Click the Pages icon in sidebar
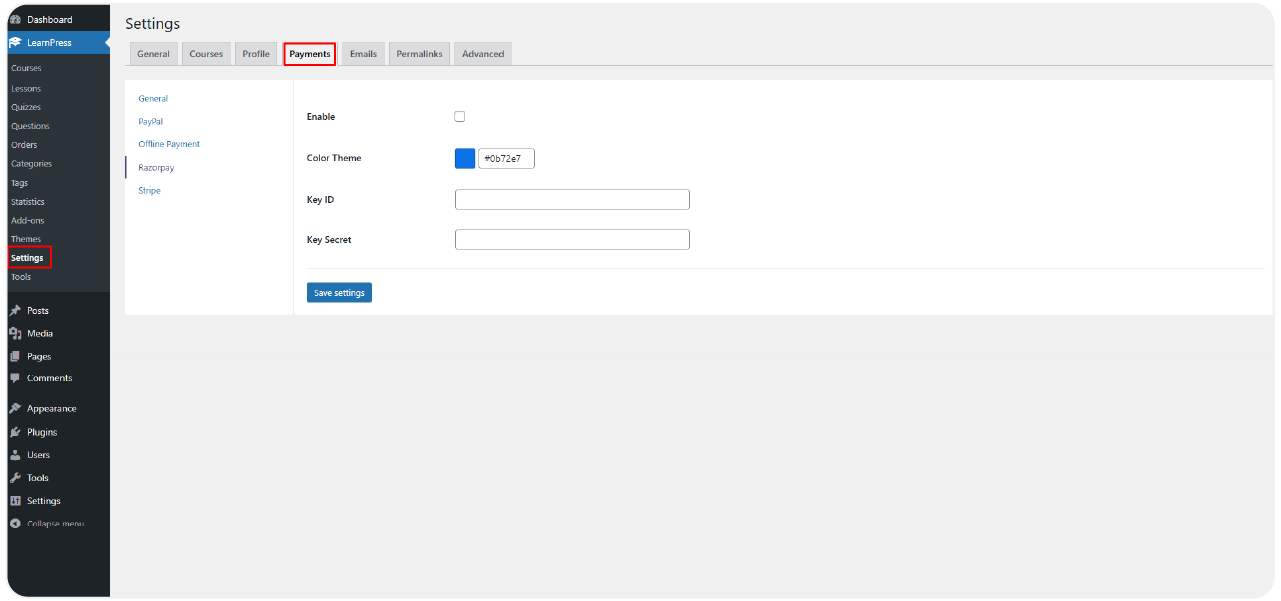 [x=15, y=357]
